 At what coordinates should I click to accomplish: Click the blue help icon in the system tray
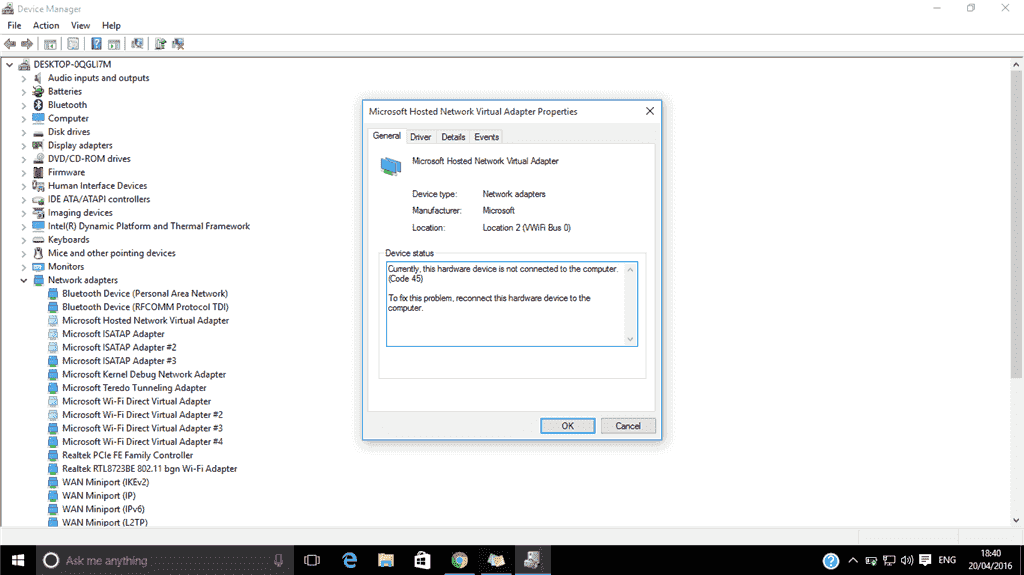tap(831, 561)
